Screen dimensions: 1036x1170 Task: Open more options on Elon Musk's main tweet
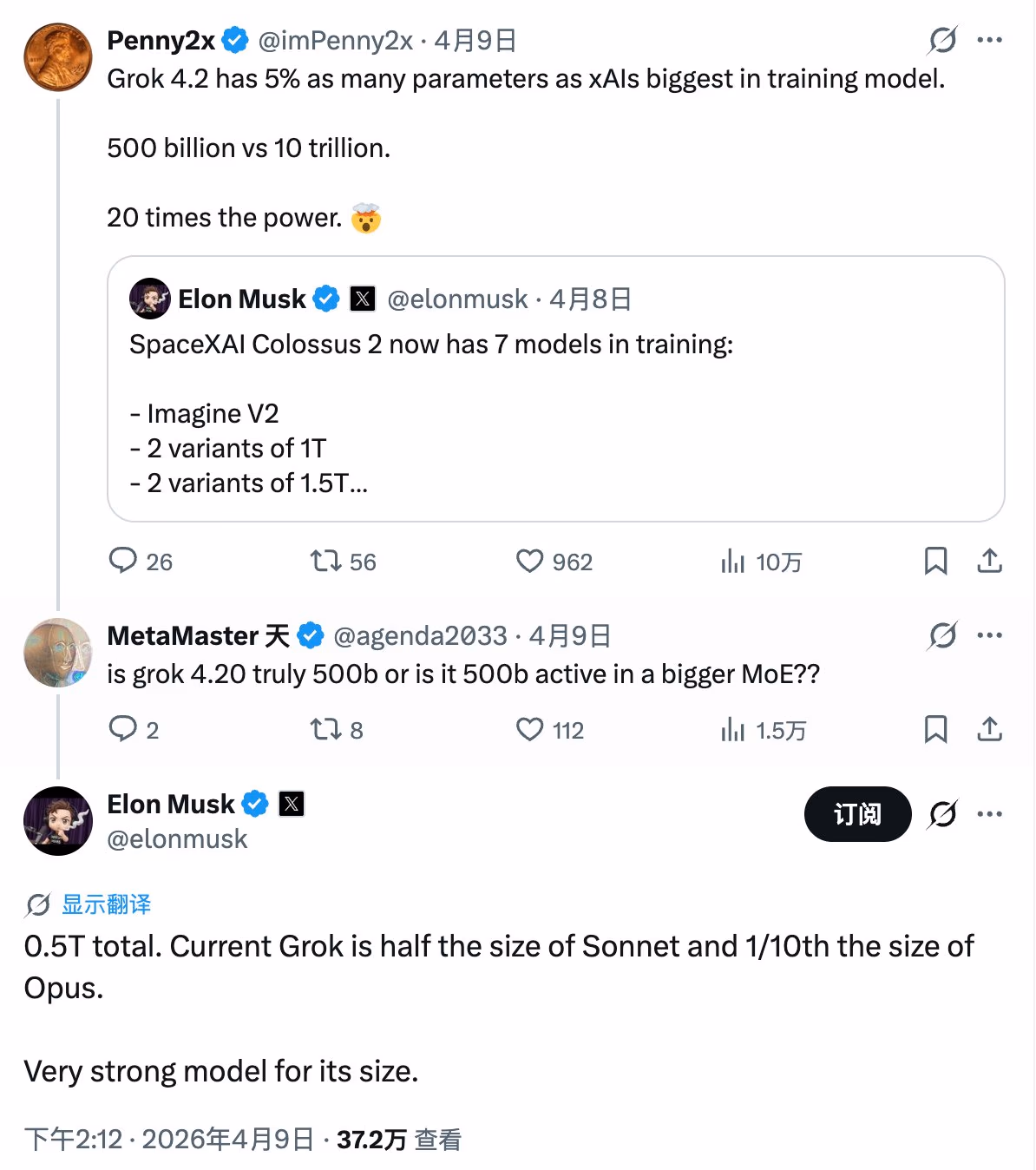coord(989,814)
